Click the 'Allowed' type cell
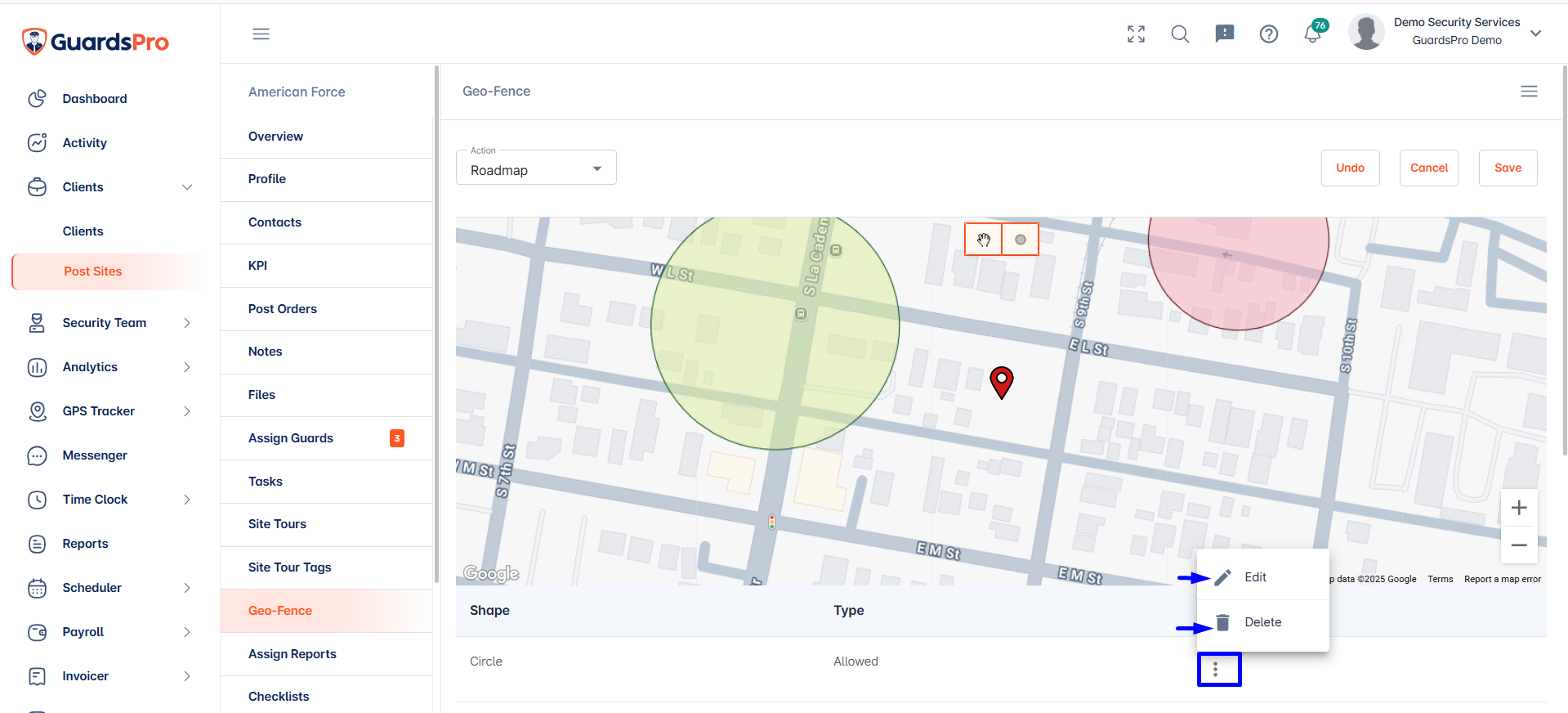 pyautogui.click(x=855, y=661)
